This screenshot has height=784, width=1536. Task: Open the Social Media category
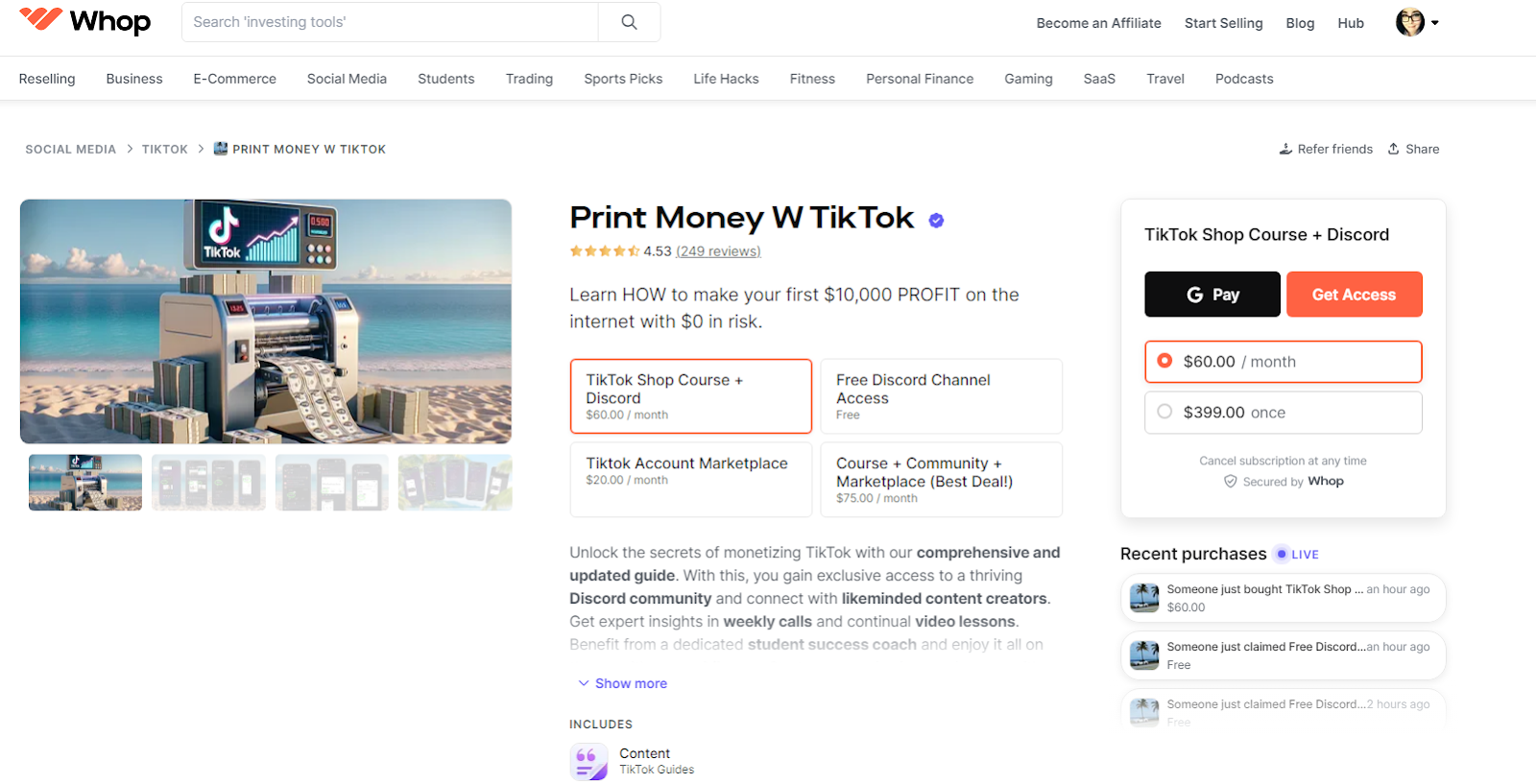point(347,79)
